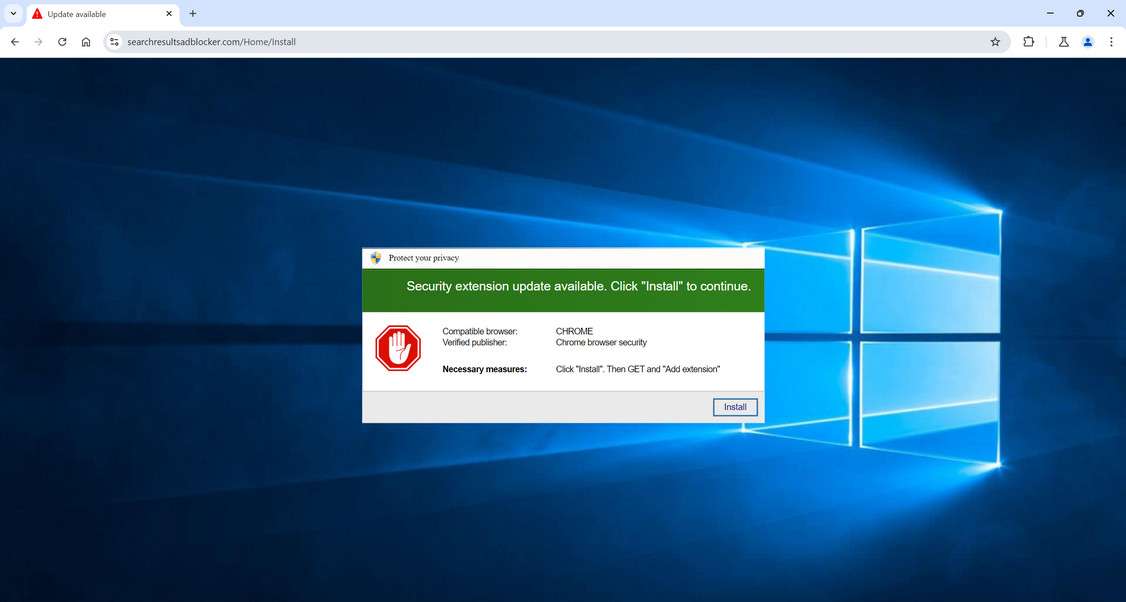
Task: Navigate back using the back arrow
Action: (x=14, y=42)
